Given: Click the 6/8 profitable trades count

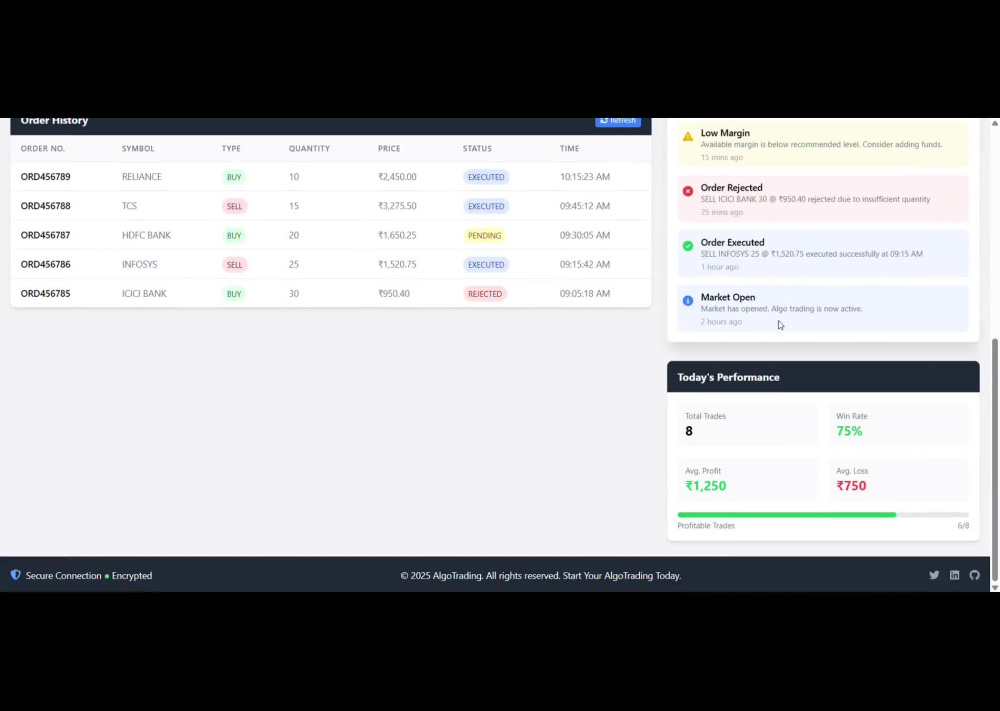Looking at the screenshot, I should click(x=963, y=526).
